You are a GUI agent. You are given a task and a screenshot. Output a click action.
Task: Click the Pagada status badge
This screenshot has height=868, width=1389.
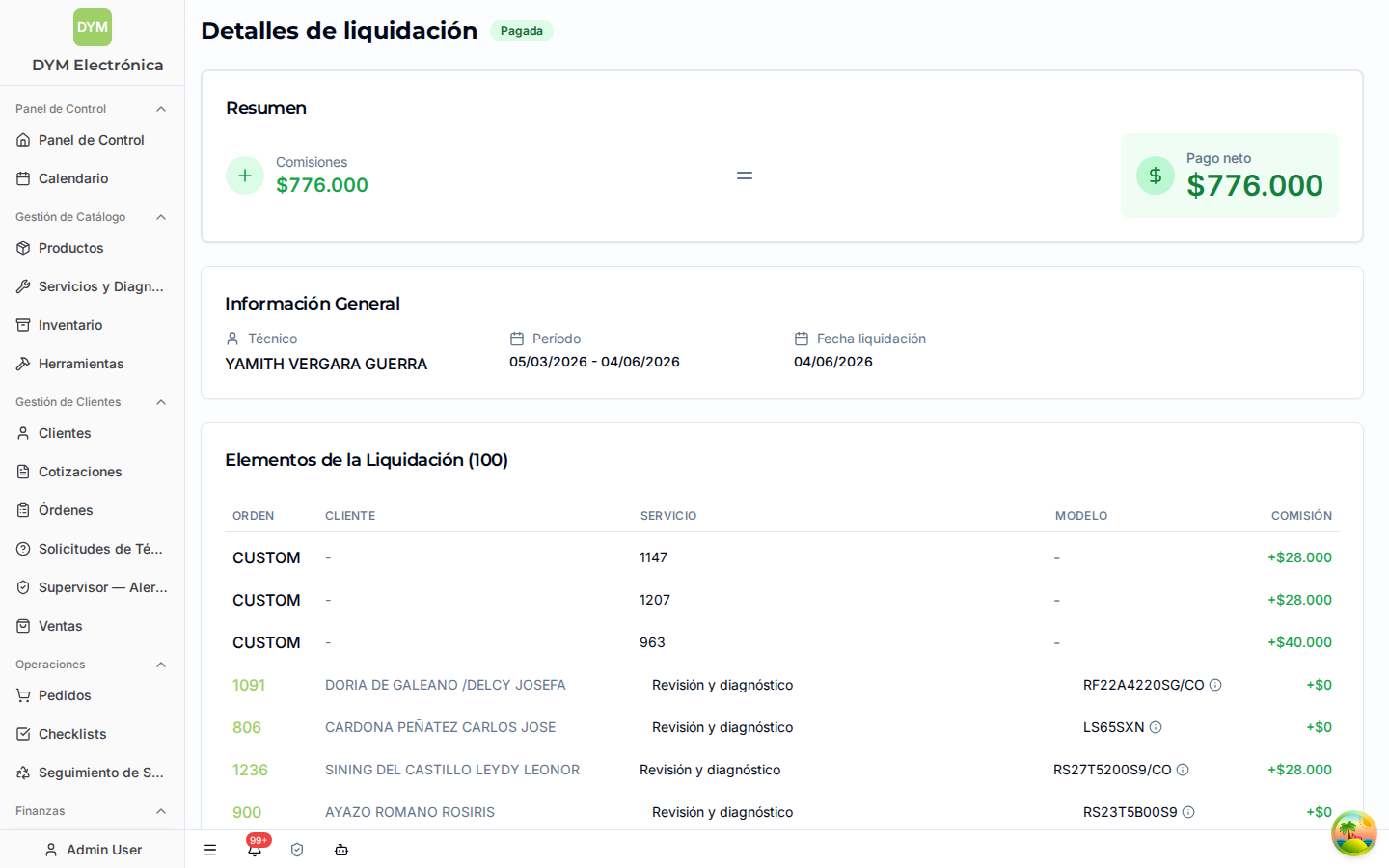pyautogui.click(x=522, y=31)
